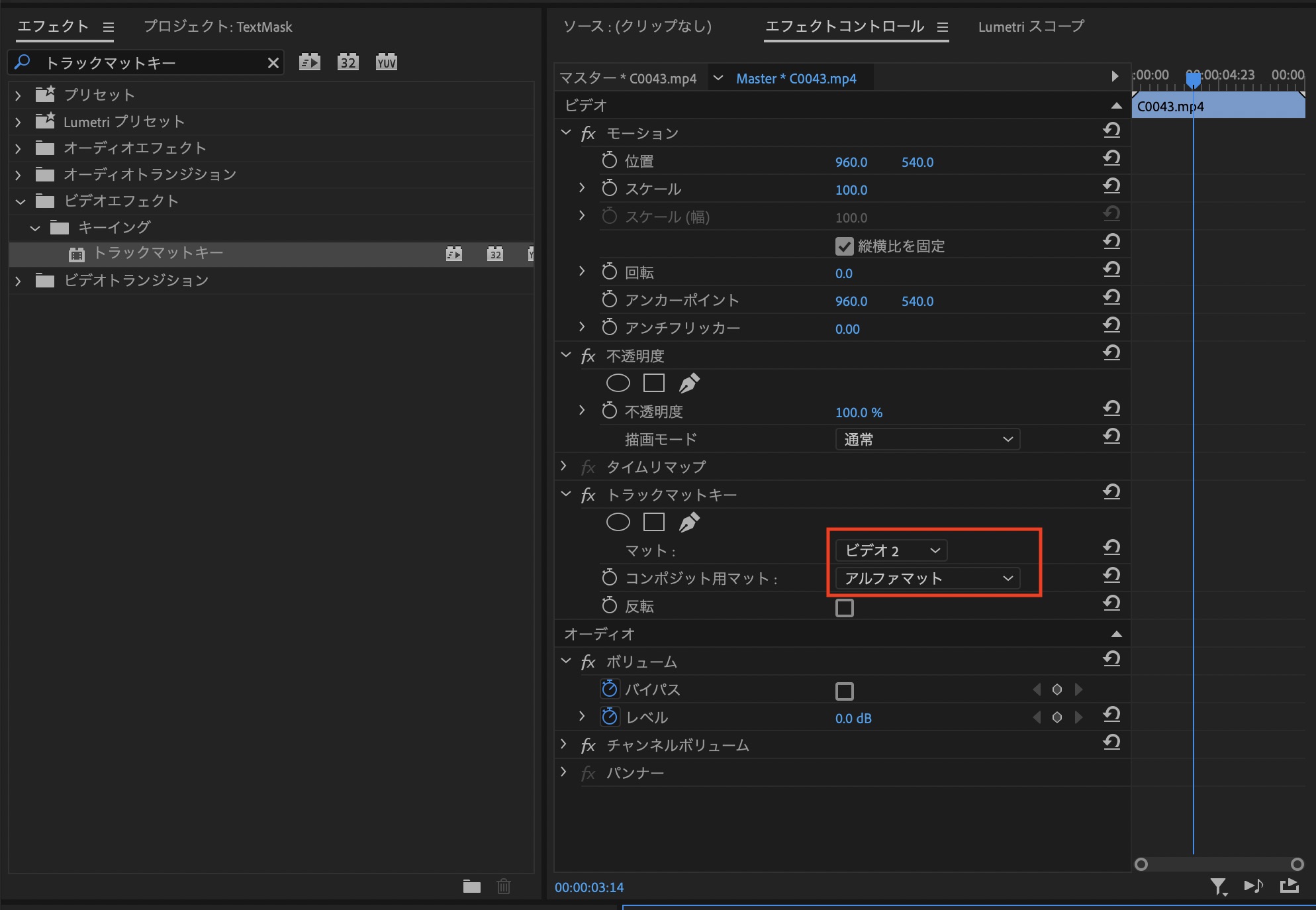
Task: Click the new custom bin folder icon
Action: point(471,886)
